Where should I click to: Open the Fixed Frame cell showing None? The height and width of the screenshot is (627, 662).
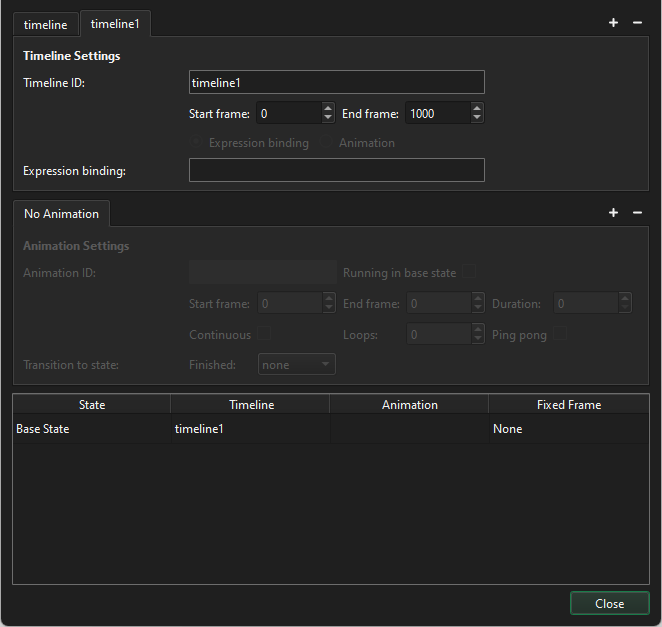click(568, 429)
